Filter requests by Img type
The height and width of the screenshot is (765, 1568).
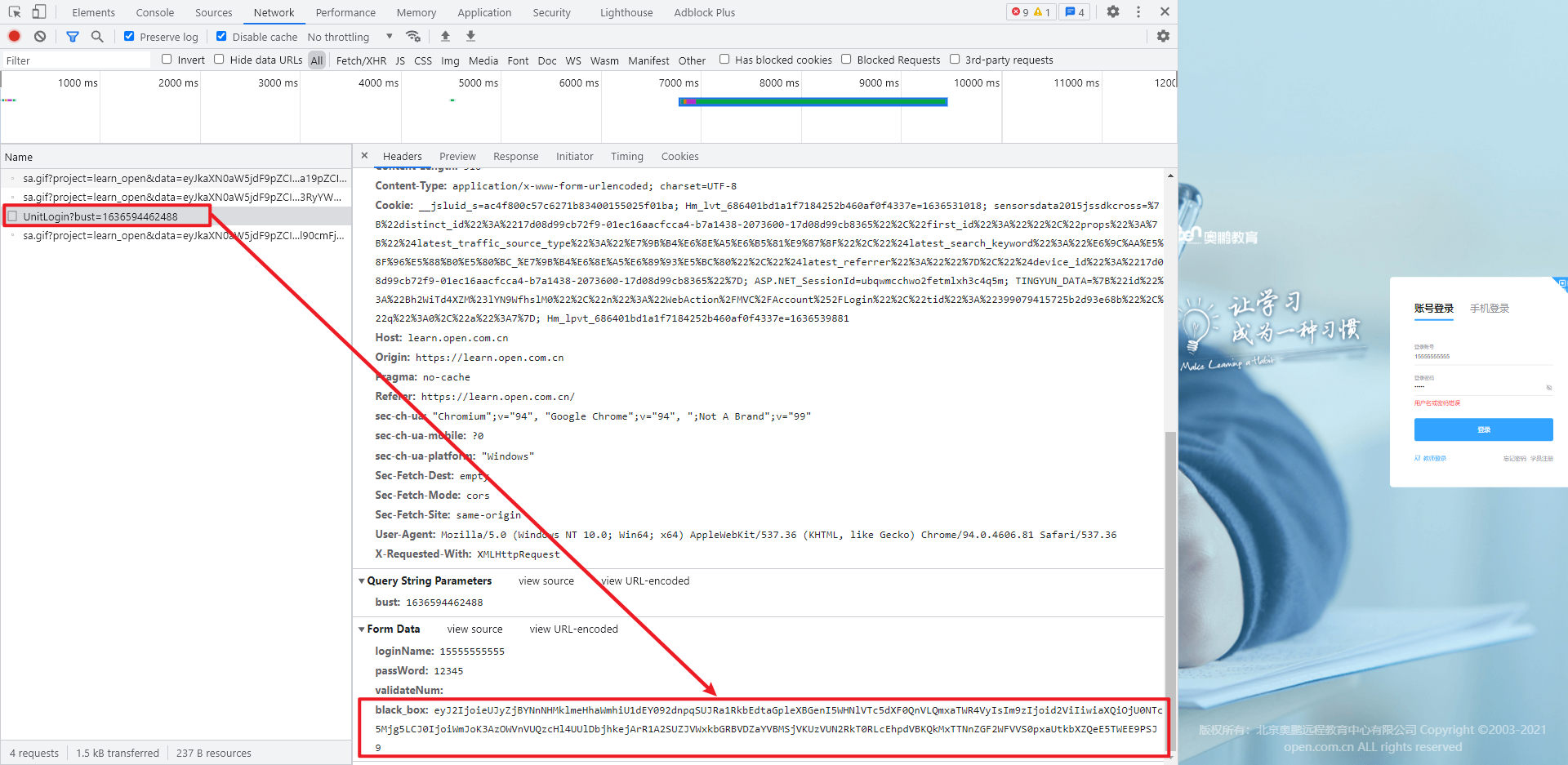click(x=450, y=60)
